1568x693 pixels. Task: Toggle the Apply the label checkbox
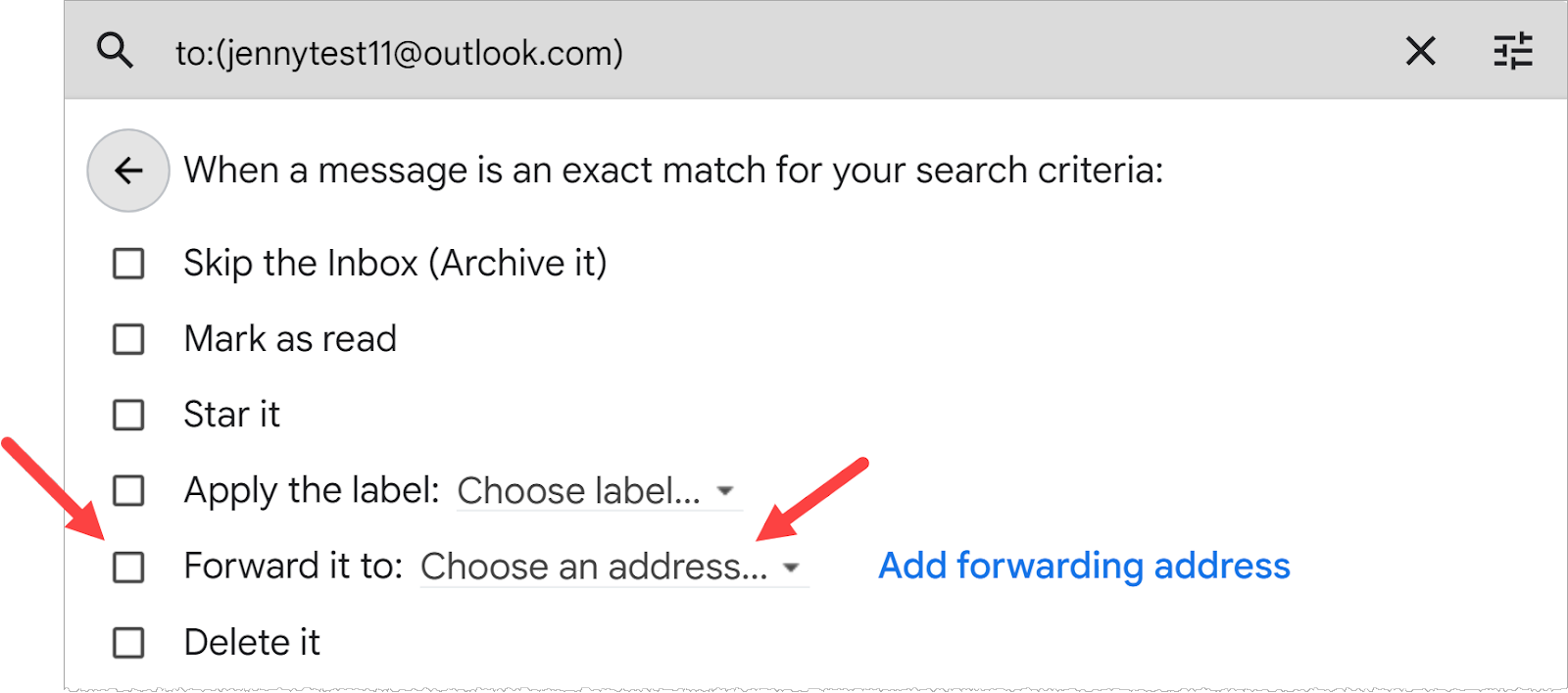pyautogui.click(x=128, y=490)
